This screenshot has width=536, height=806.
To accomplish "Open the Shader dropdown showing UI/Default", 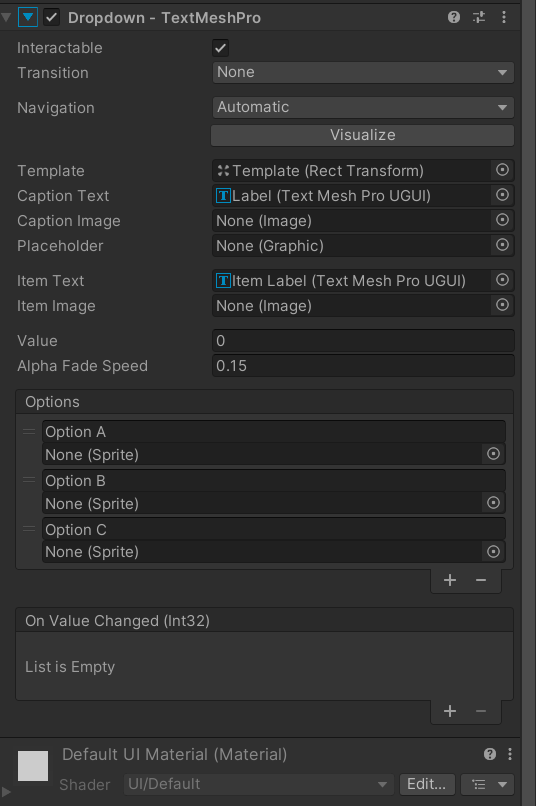I will pos(258,784).
